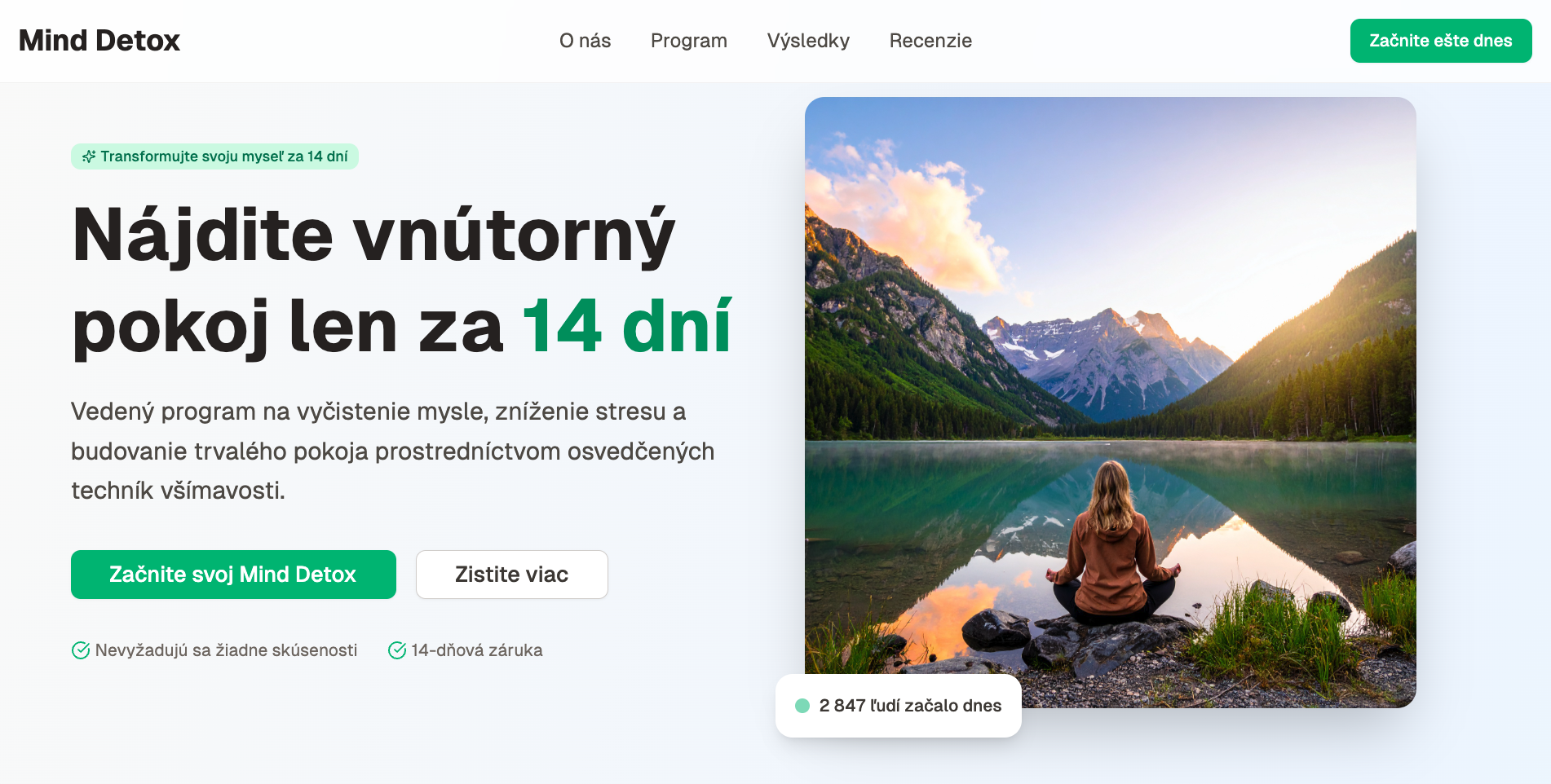The height and width of the screenshot is (784, 1551).
Task: Start with the Začnite svoj Mind Detox button
Action: (233, 575)
